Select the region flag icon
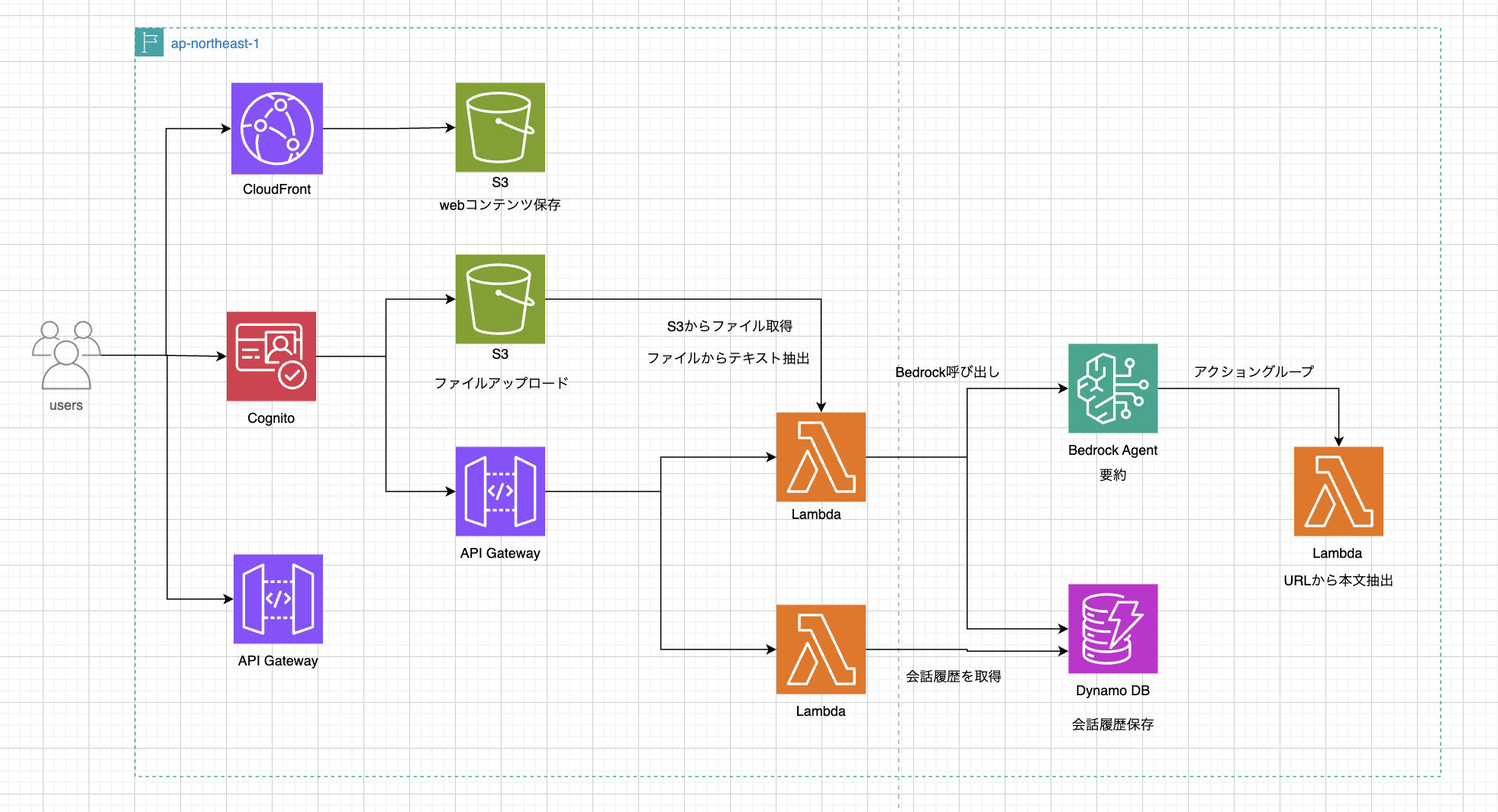The image size is (1498, 812). pyautogui.click(x=150, y=42)
